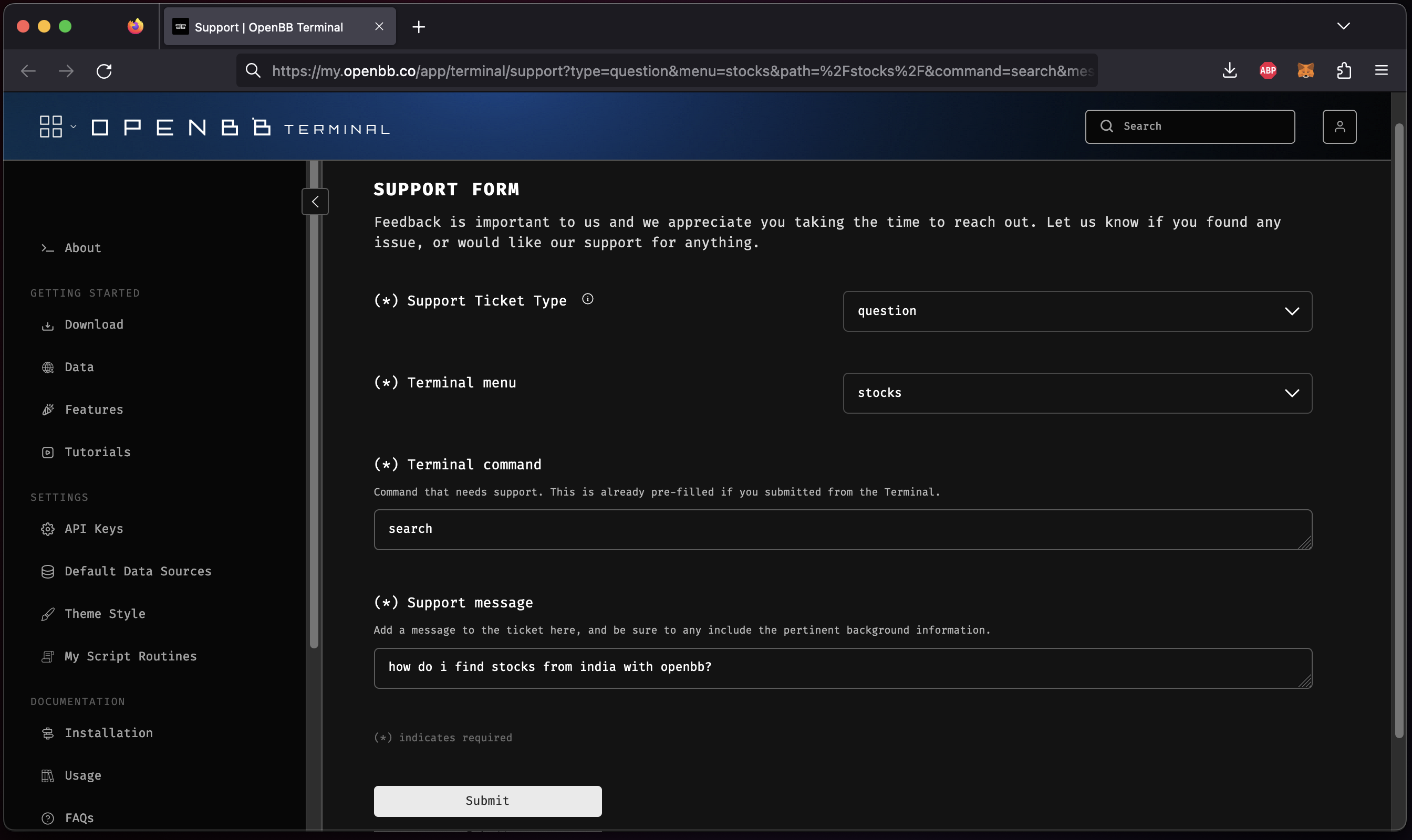Click the Tutorials play icon

(x=48, y=452)
